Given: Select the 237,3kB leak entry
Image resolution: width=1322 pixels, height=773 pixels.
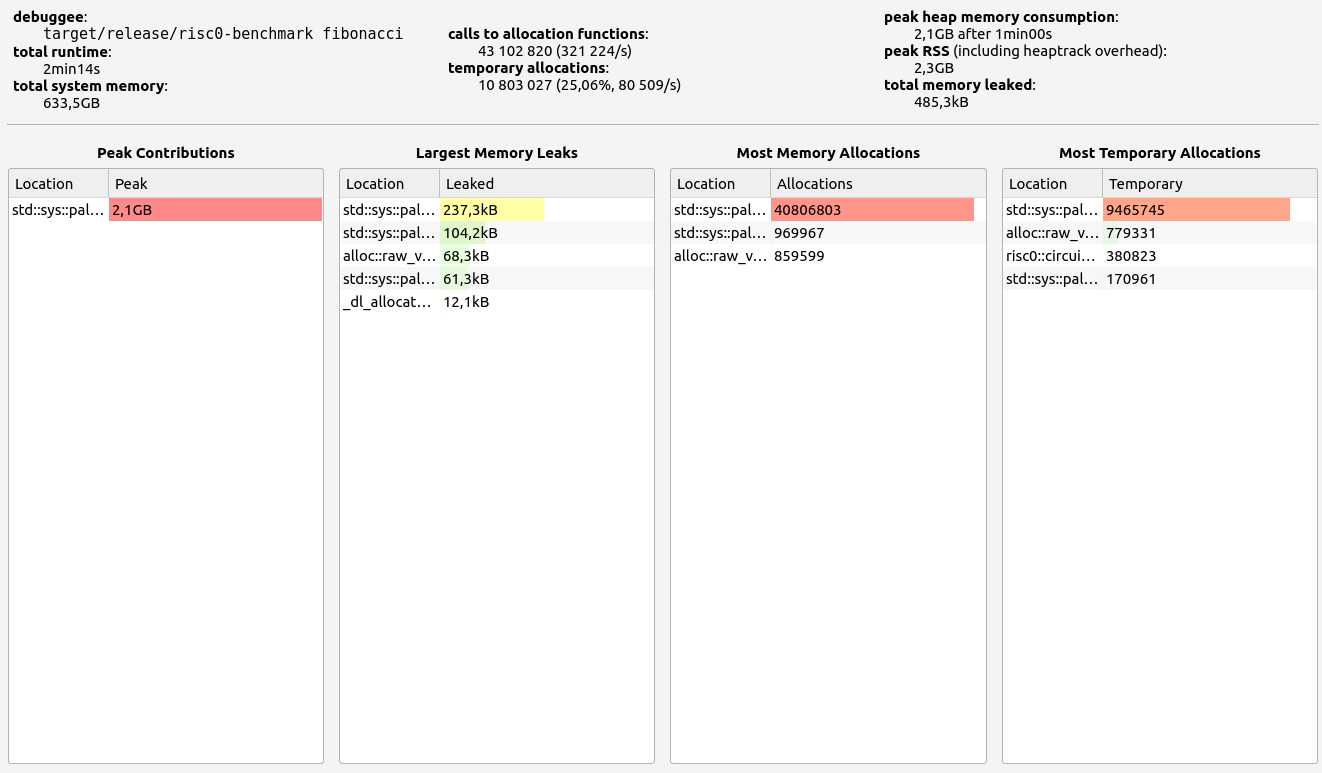Looking at the screenshot, I should pos(496,210).
